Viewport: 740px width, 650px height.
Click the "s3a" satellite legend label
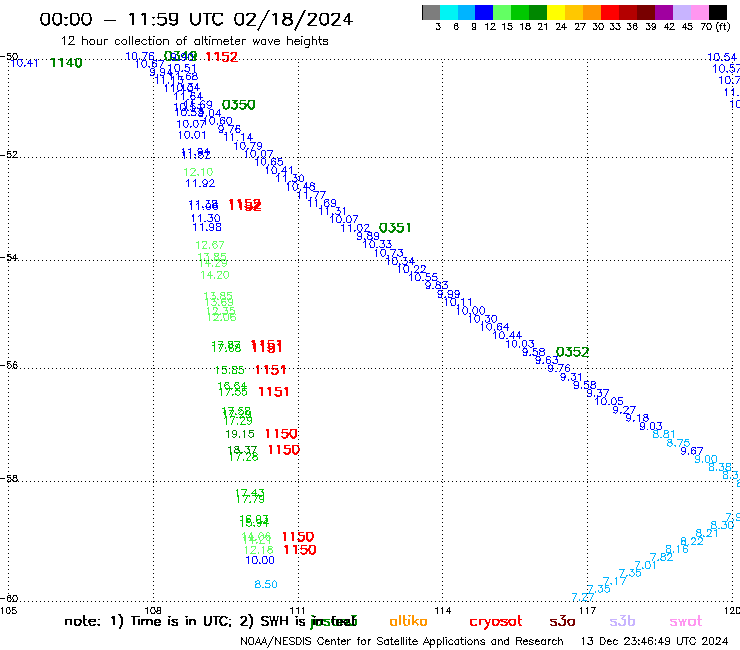coord(562,622)
